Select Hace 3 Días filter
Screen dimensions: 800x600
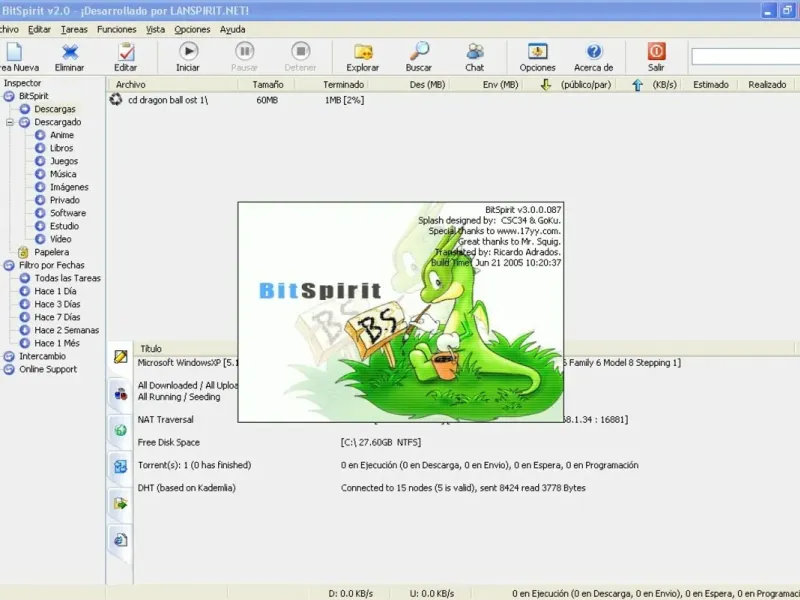(x=57, y=304)
